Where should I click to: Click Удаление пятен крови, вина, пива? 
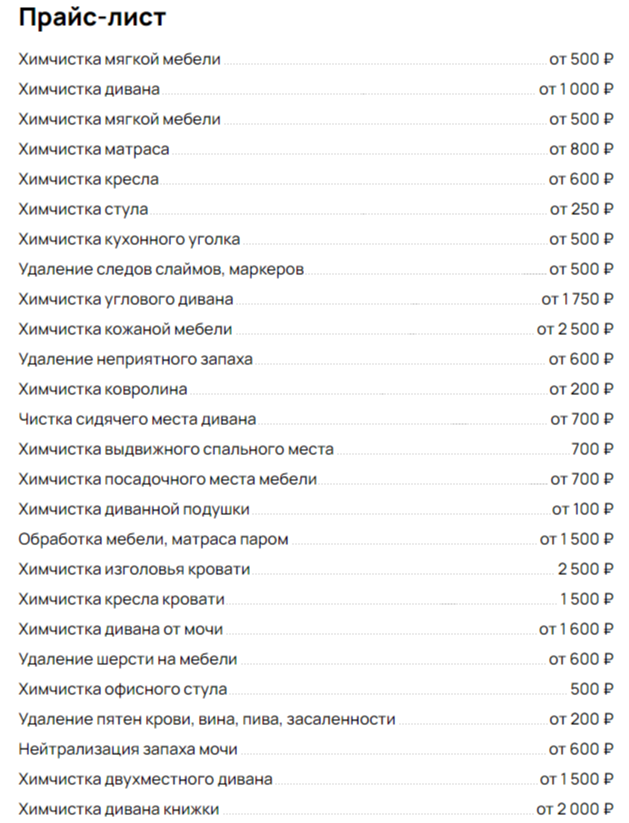(206, 719)
